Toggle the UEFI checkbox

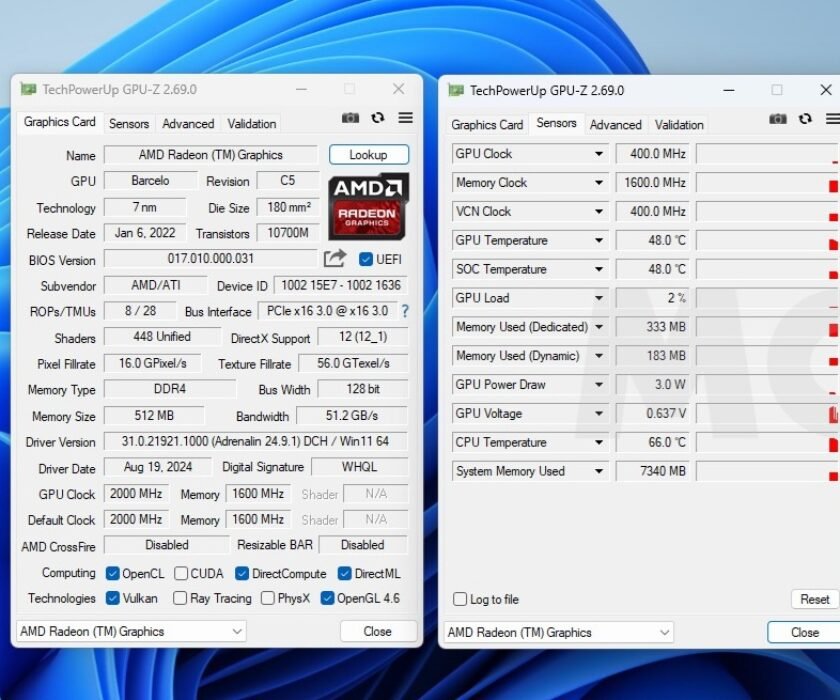[366, 260]
